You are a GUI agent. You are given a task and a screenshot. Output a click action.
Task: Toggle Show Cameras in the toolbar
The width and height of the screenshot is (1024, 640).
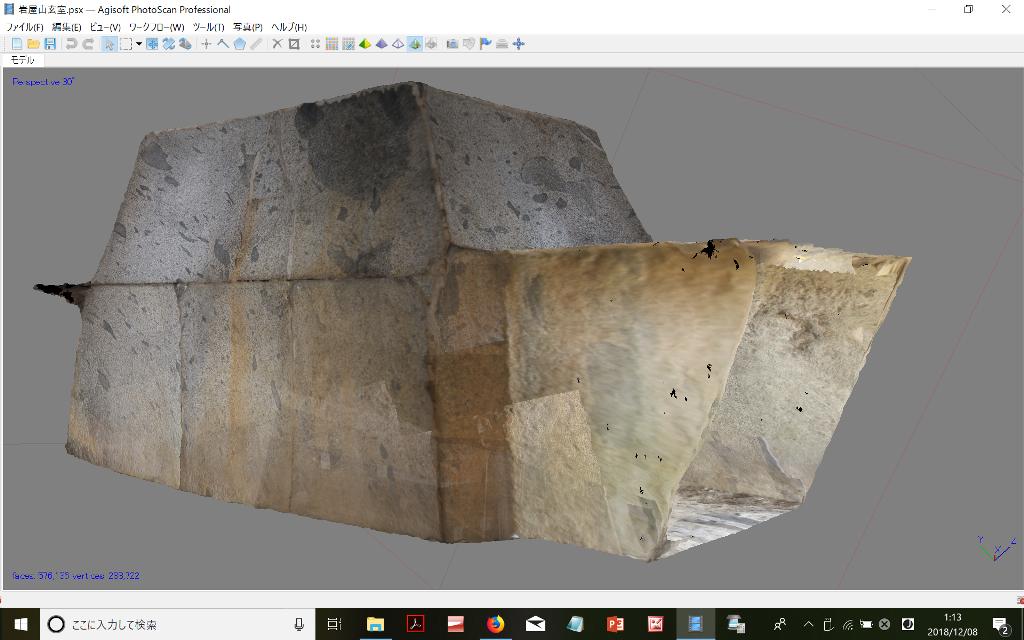point(452,44)
